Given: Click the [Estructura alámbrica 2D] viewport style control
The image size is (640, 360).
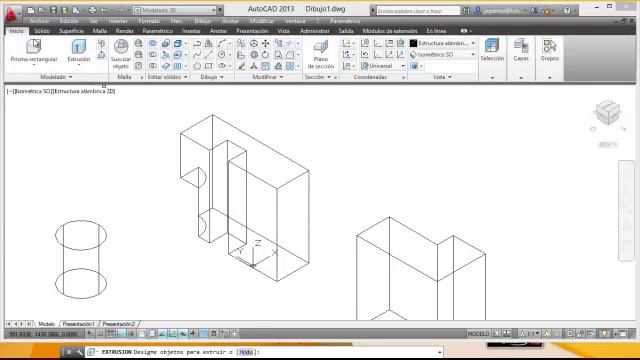Looking at the screenshot, I should pos(84,91).
